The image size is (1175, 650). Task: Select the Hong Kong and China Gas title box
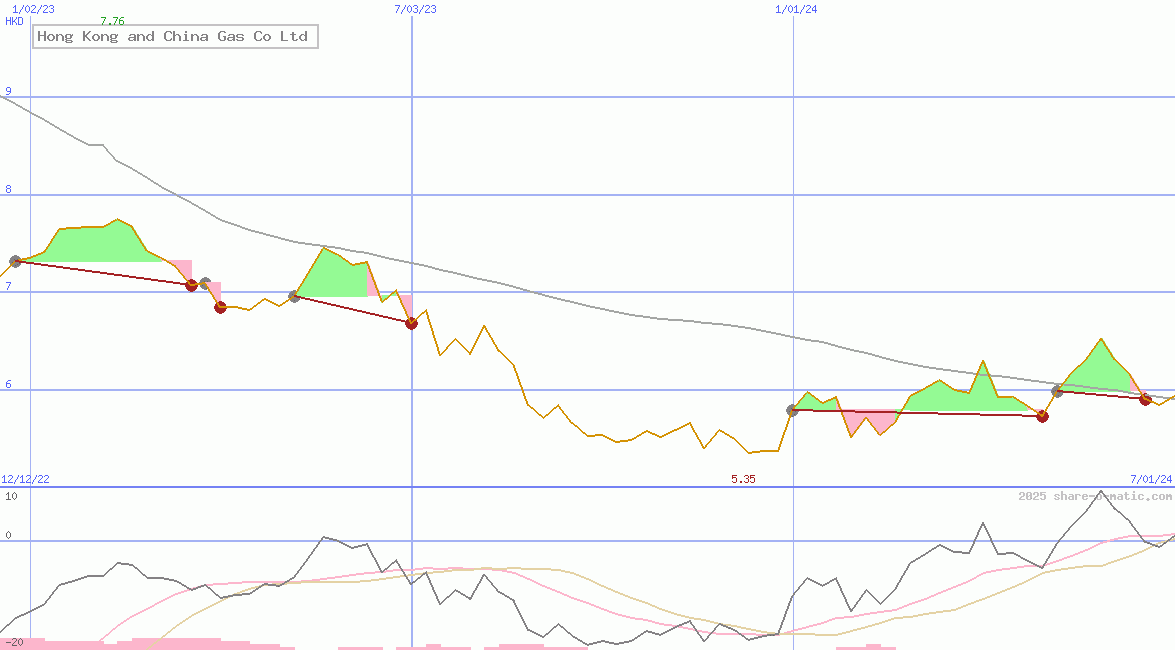(x=172, y=36)
